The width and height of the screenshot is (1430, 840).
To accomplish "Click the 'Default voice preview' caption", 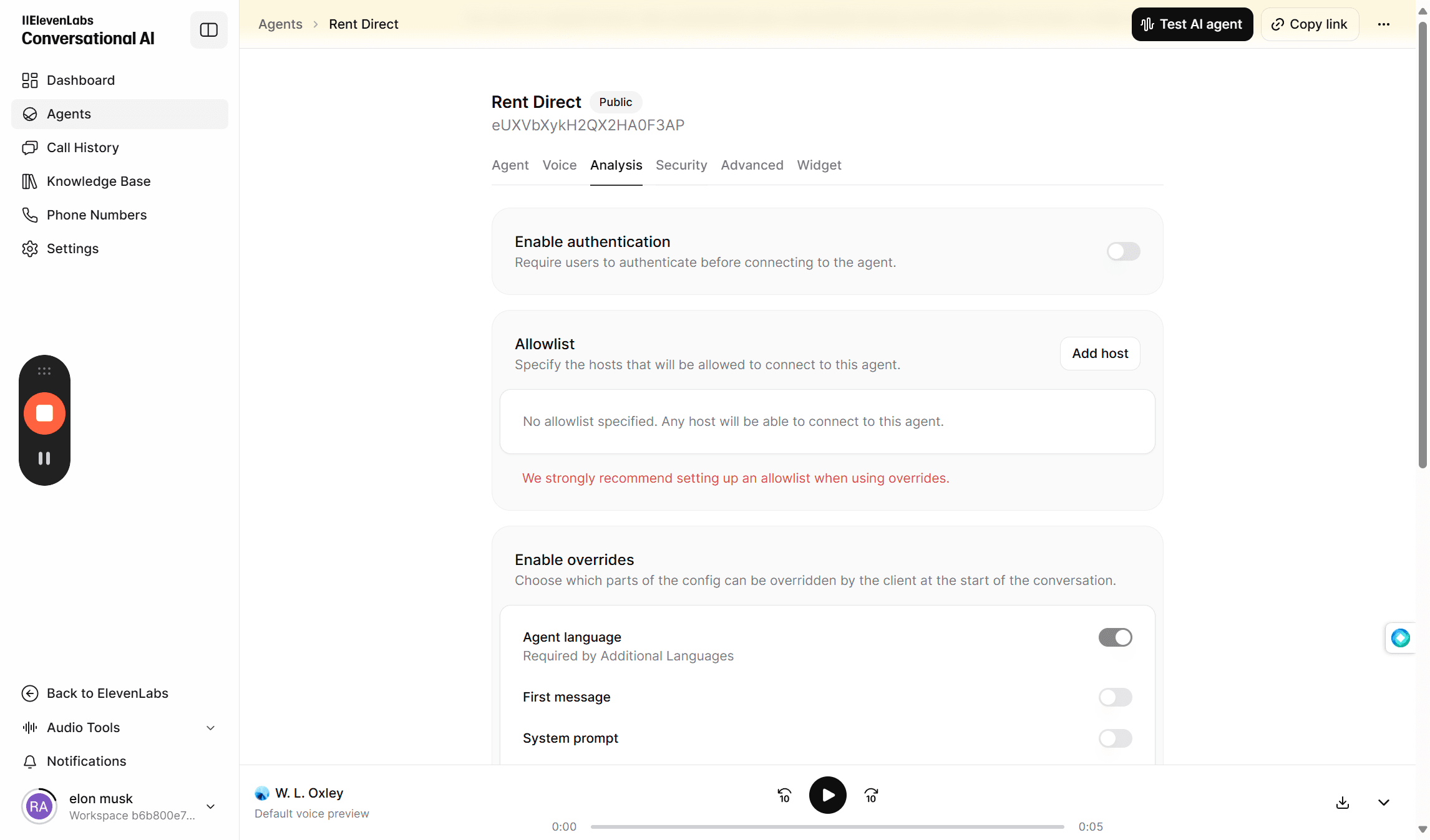I will point(312,814).
